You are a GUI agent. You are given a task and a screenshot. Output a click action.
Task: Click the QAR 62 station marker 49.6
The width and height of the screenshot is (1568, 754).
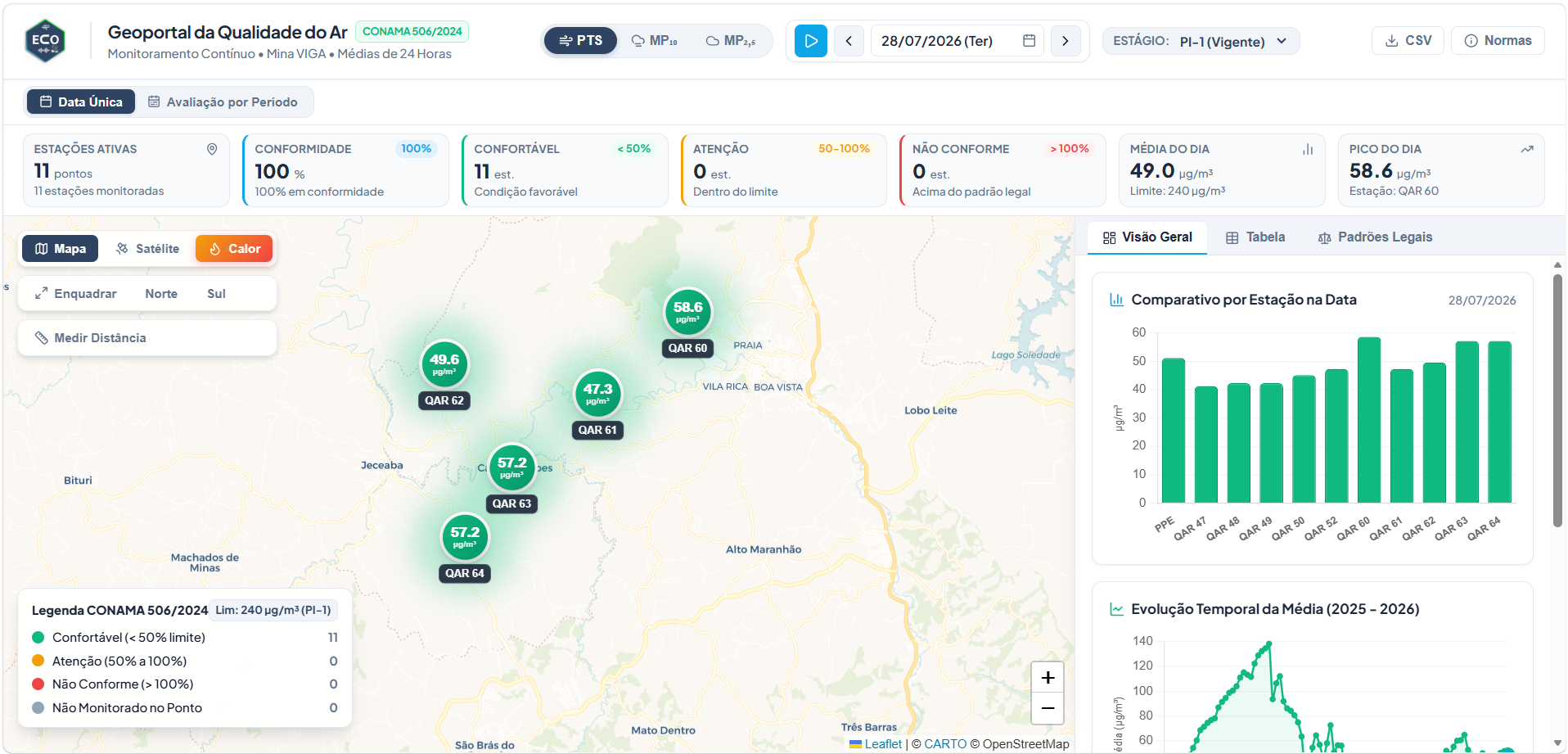click(444, 364)
